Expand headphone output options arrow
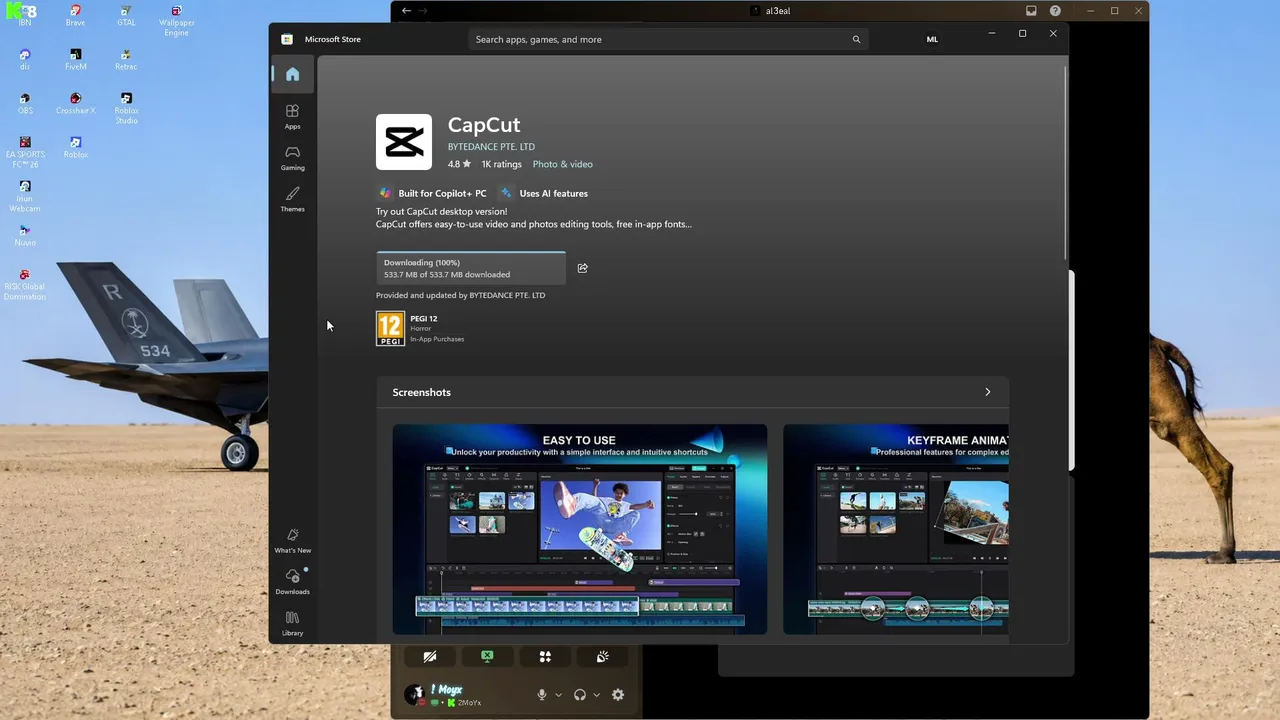This screenshot has width=1280, height=720. click(597, 695)
